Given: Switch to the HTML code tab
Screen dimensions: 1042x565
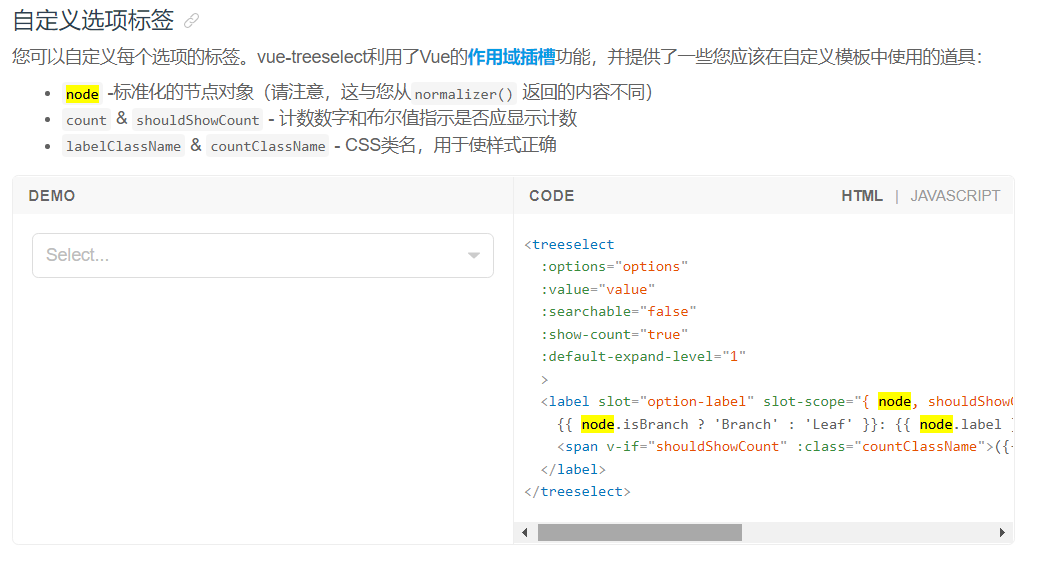Looking at the screenshot, I should [862, 196].
